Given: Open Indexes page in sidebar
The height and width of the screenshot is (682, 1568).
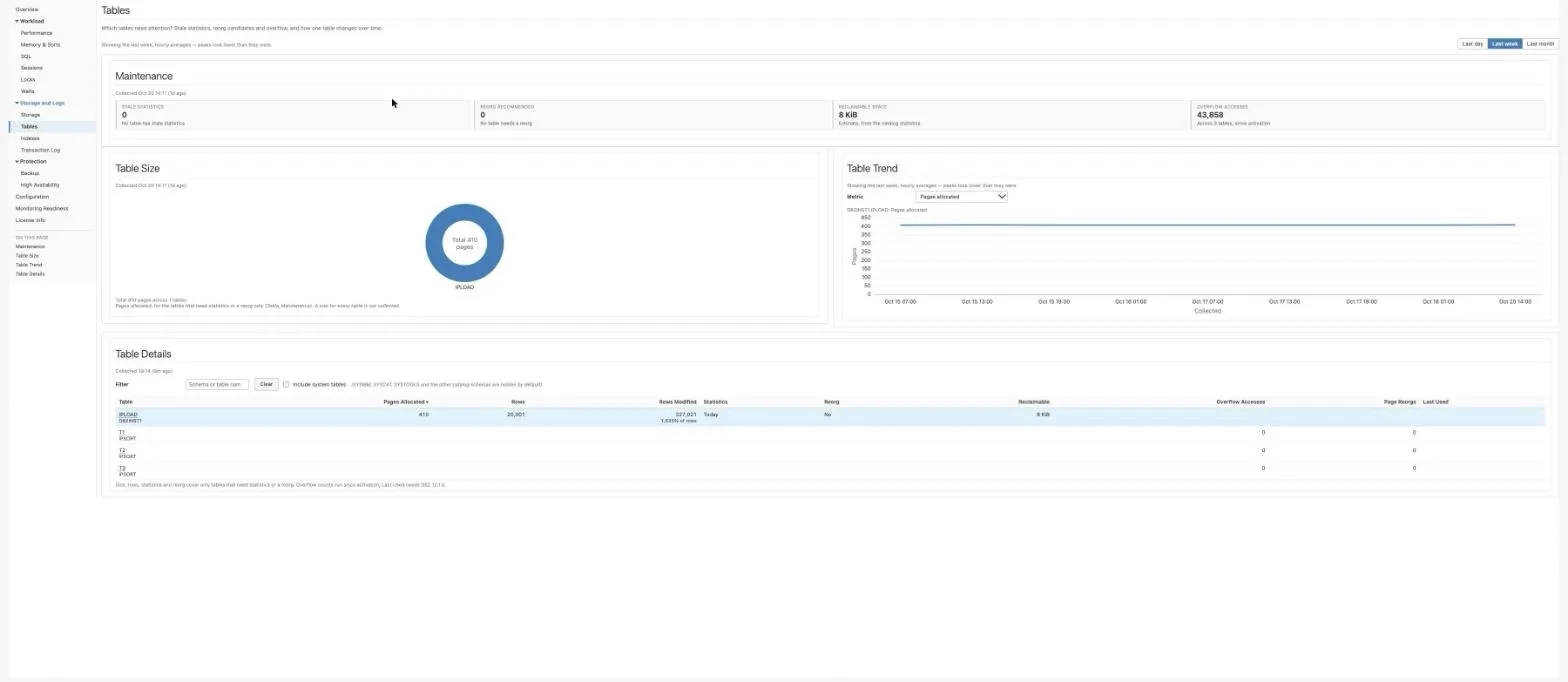Looking at the screenshot, I should 30,138.
